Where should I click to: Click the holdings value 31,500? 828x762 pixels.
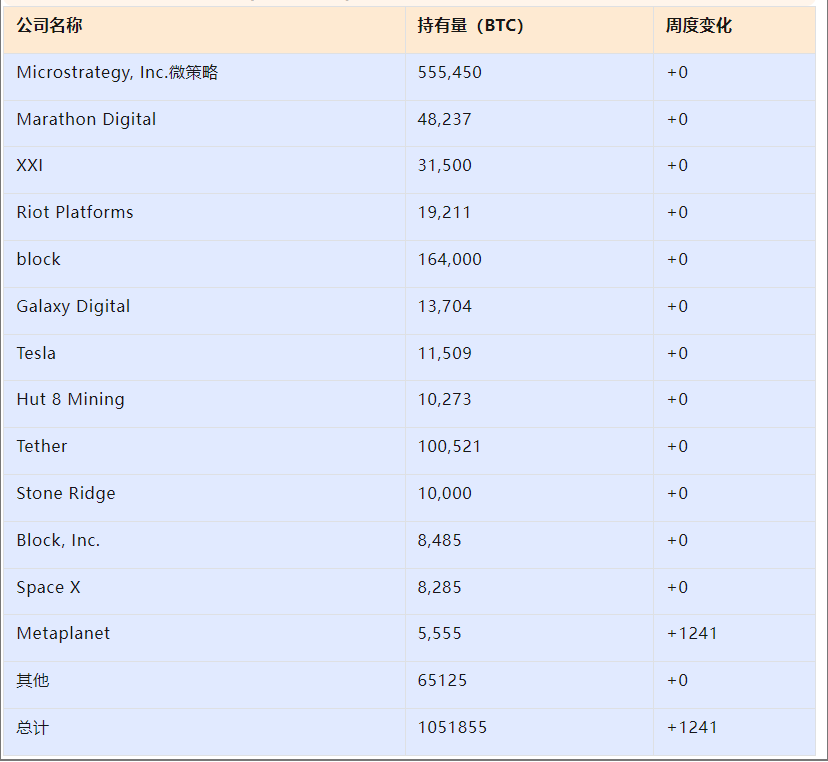point(444,166)
